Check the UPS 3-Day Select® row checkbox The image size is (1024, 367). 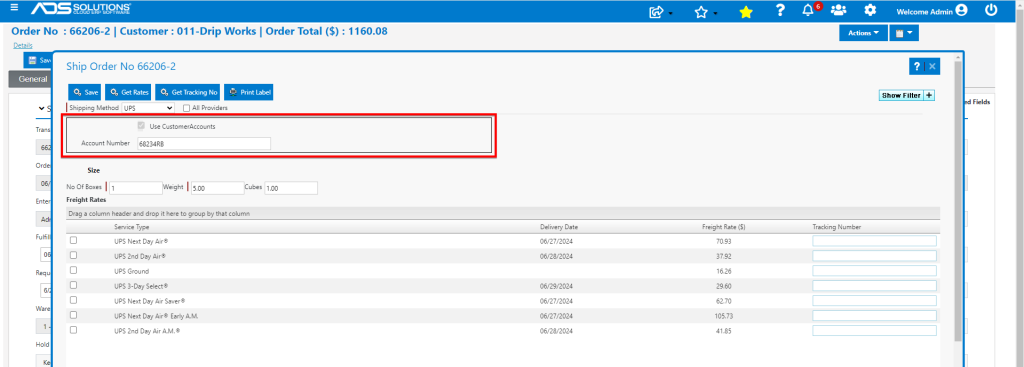click(73, 285)
